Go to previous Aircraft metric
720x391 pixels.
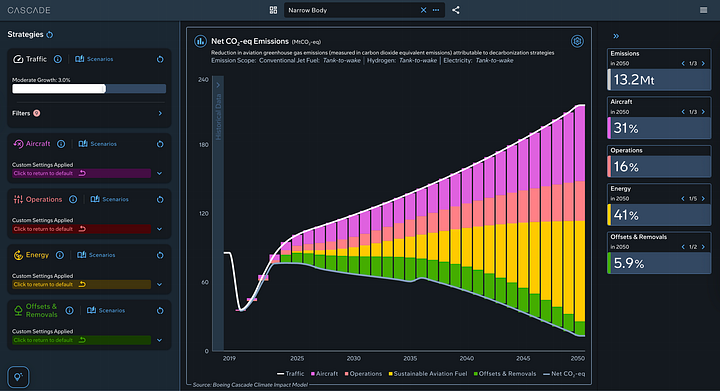[683, 112]
